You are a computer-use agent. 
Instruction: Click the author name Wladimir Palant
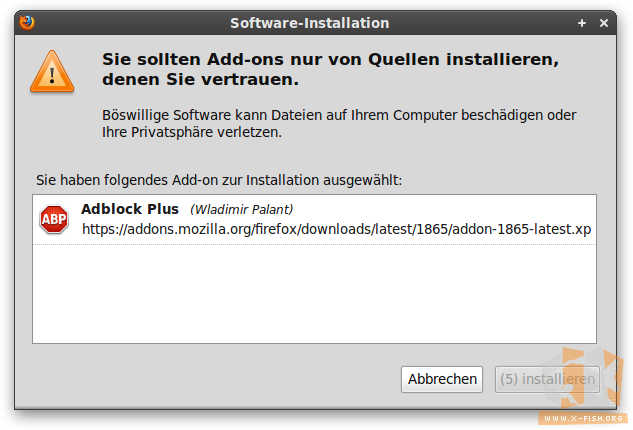coord(241,210)
